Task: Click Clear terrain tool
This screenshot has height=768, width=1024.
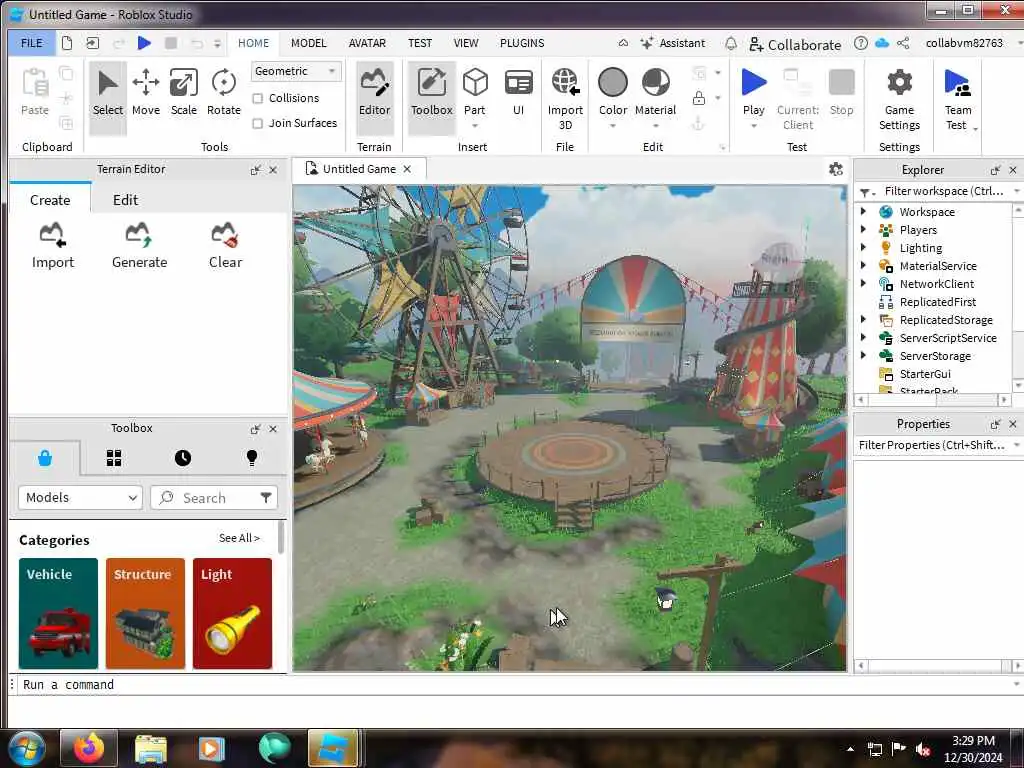Action: click(x=225, y=246)
